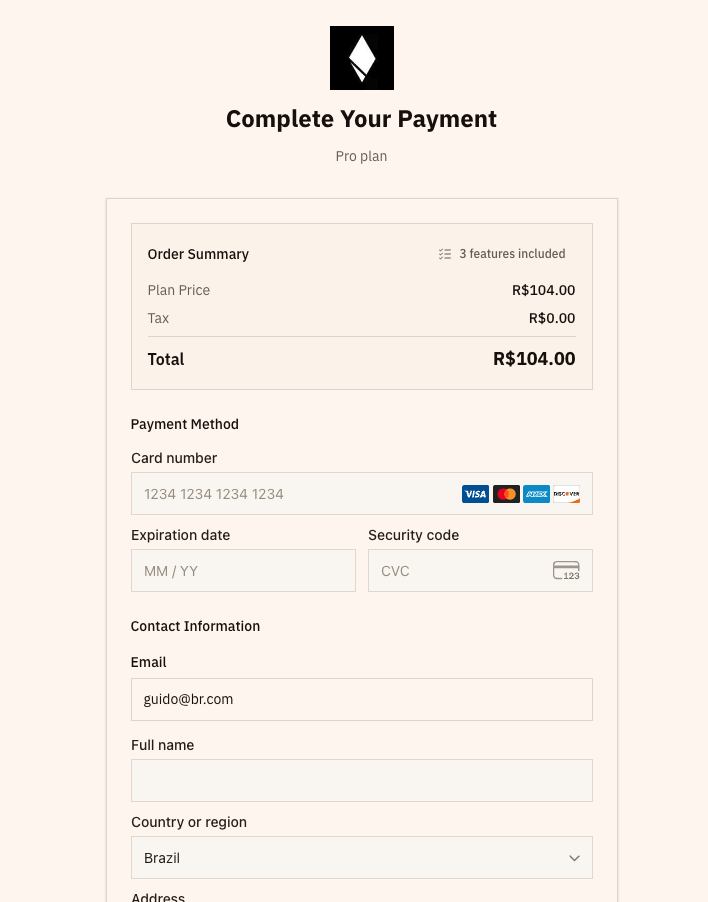Click the Email field containing guido@br.com
The height and width of the screenshot is (902, 708).
pos(361,700)
